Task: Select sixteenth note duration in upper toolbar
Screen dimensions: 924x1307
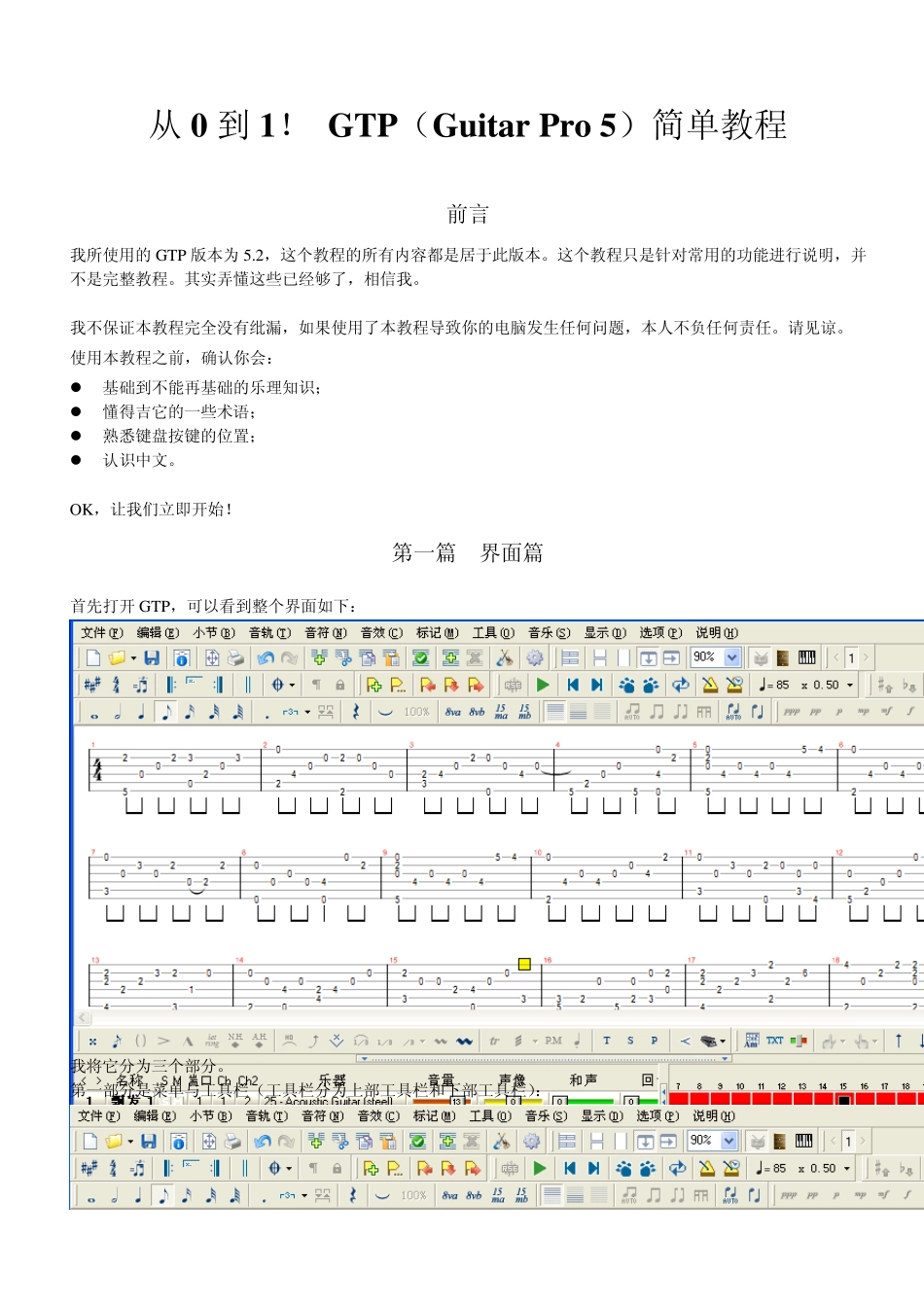Action: pyautogui.click(x=190, y=712)
